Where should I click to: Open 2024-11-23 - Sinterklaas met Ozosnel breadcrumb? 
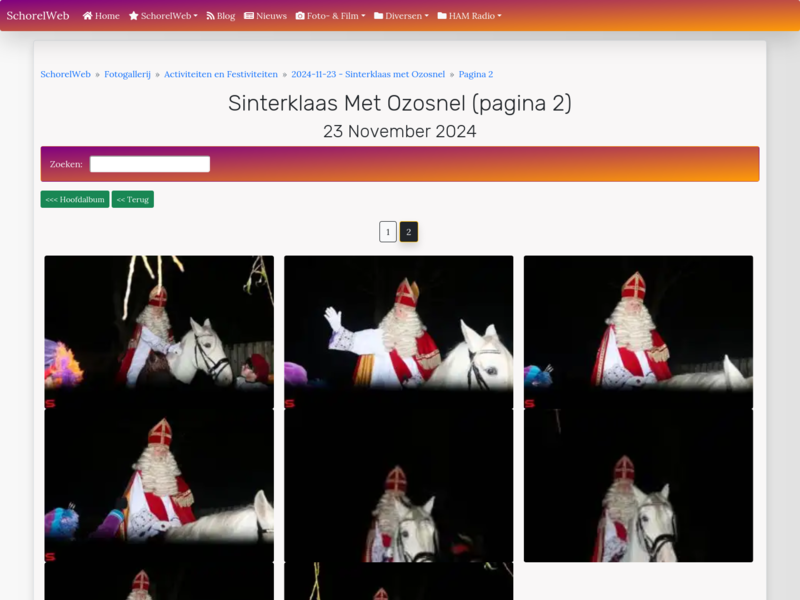[x=368, y=74]
